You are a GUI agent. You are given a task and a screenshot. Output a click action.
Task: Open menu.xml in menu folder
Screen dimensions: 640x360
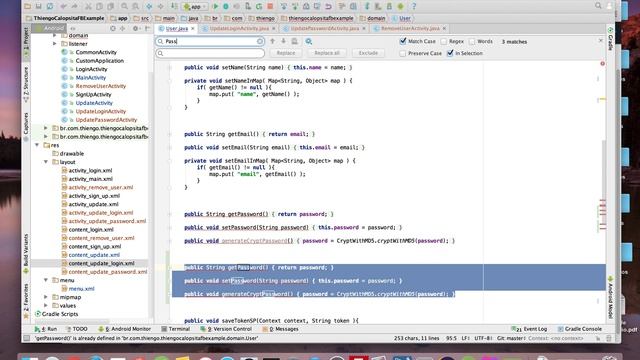(x=81, y=289)
